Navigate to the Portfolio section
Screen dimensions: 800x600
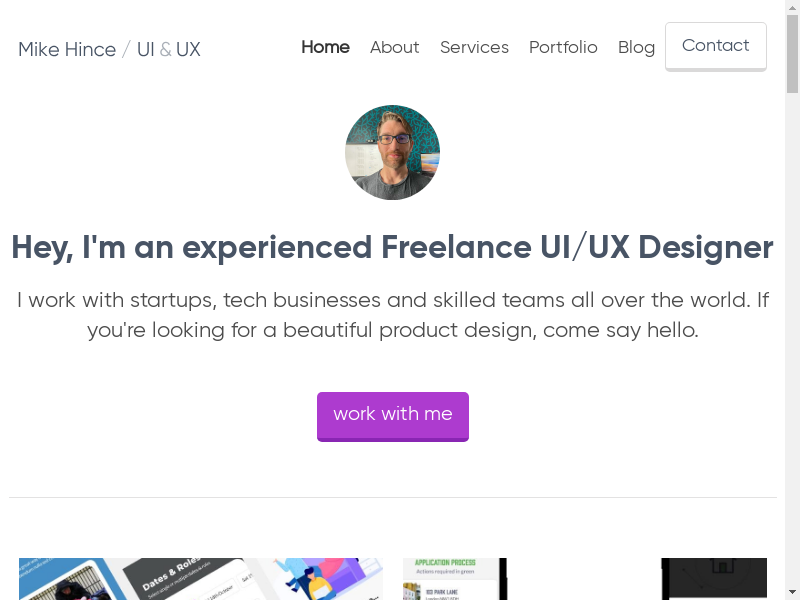563,47
